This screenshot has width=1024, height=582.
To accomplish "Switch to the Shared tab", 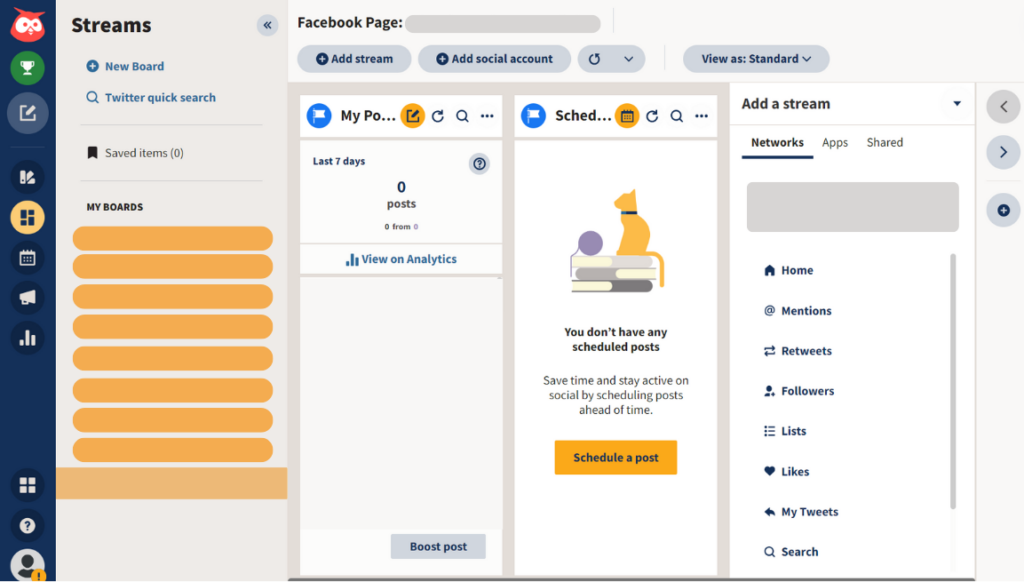I will [885, 143].
